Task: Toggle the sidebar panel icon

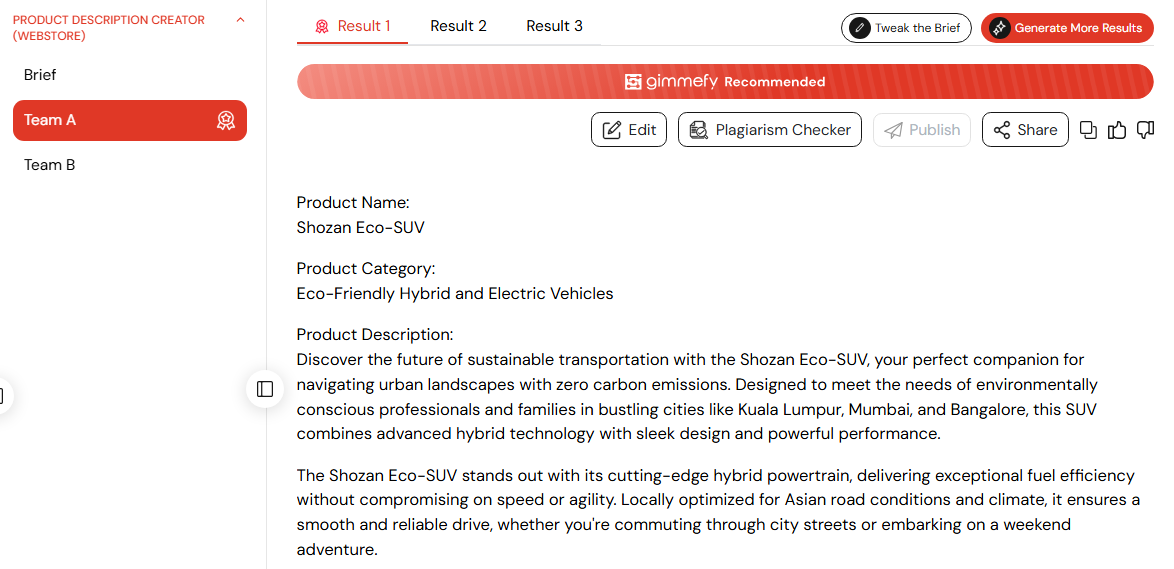Action: coord(265,389)
